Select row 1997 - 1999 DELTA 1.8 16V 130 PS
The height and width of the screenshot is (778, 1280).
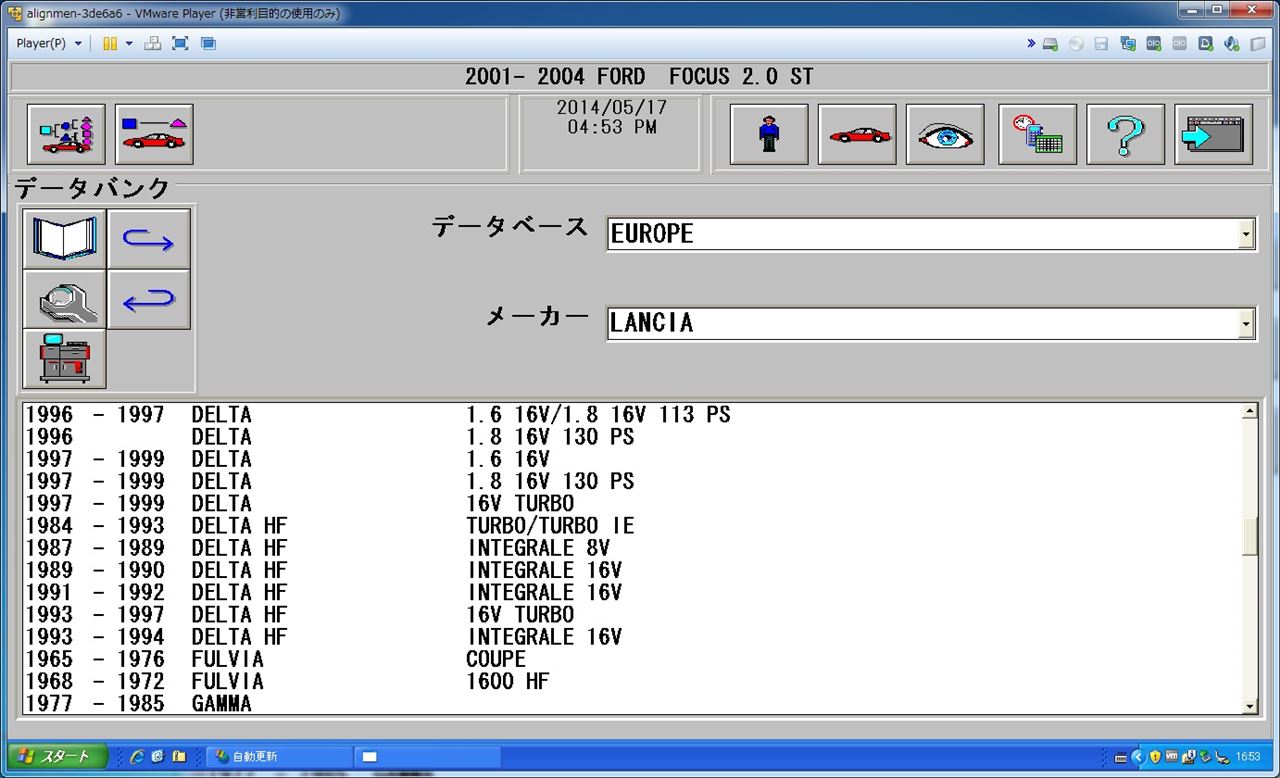point(631,481)
